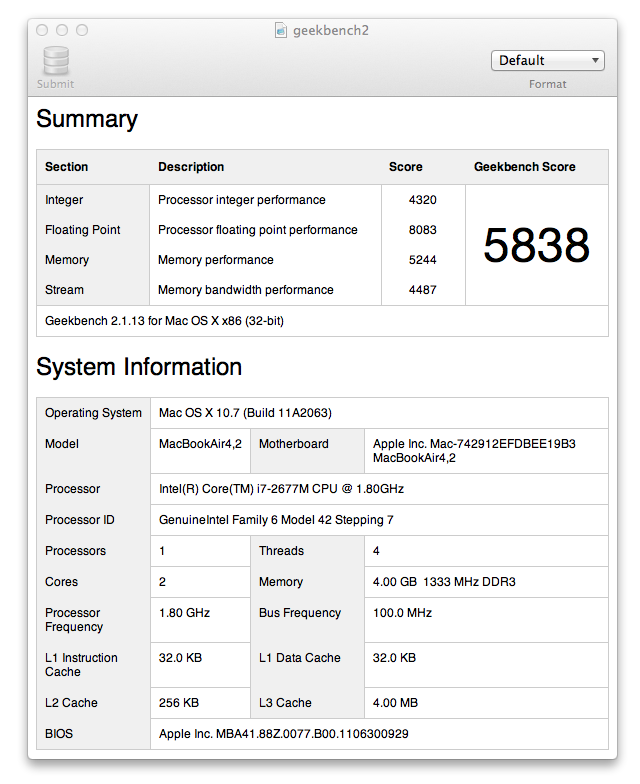Select the integer score 4320
The image size is (640, 784).
coord(422,200)
